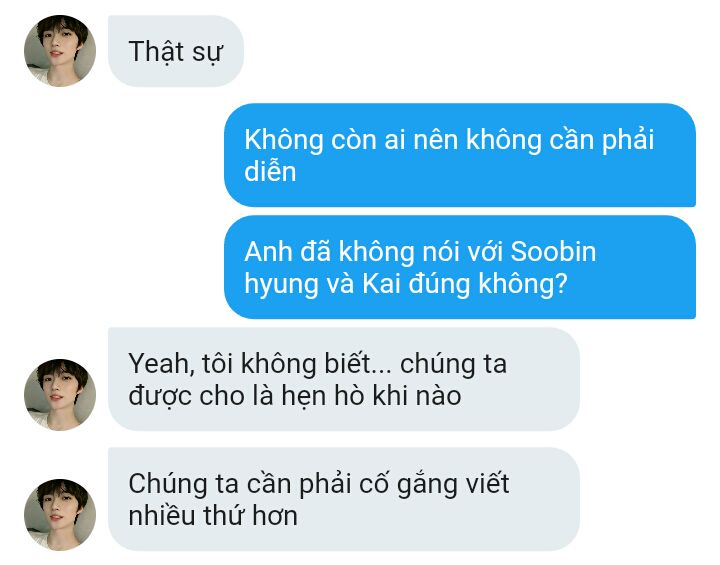Click the blue "Không còn ai nên không cần" bubble

click(x=460, y=155)
